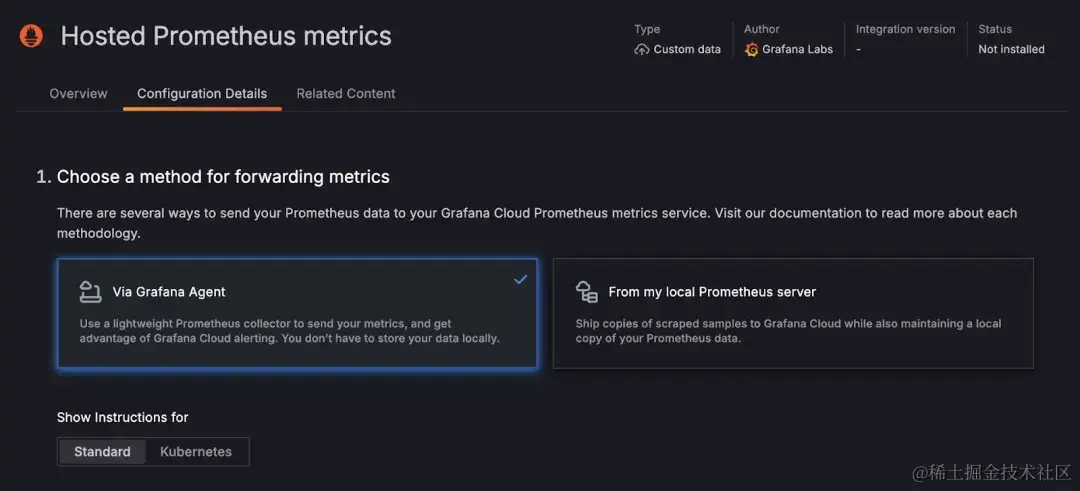Click the local Prometheus server icon
Screen dimensions: 1080x491
pyautogui.click(x=587, y=292)
